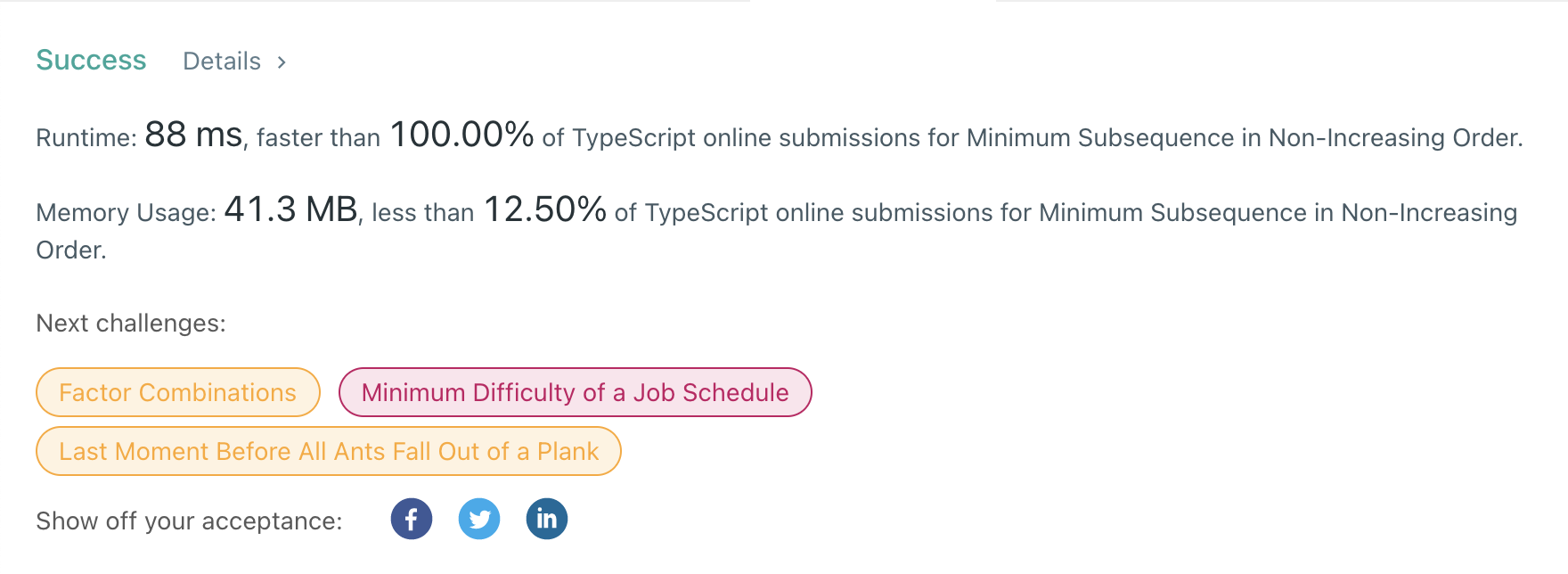Open the Details link
1568x574 pixels.
point(222,61)
